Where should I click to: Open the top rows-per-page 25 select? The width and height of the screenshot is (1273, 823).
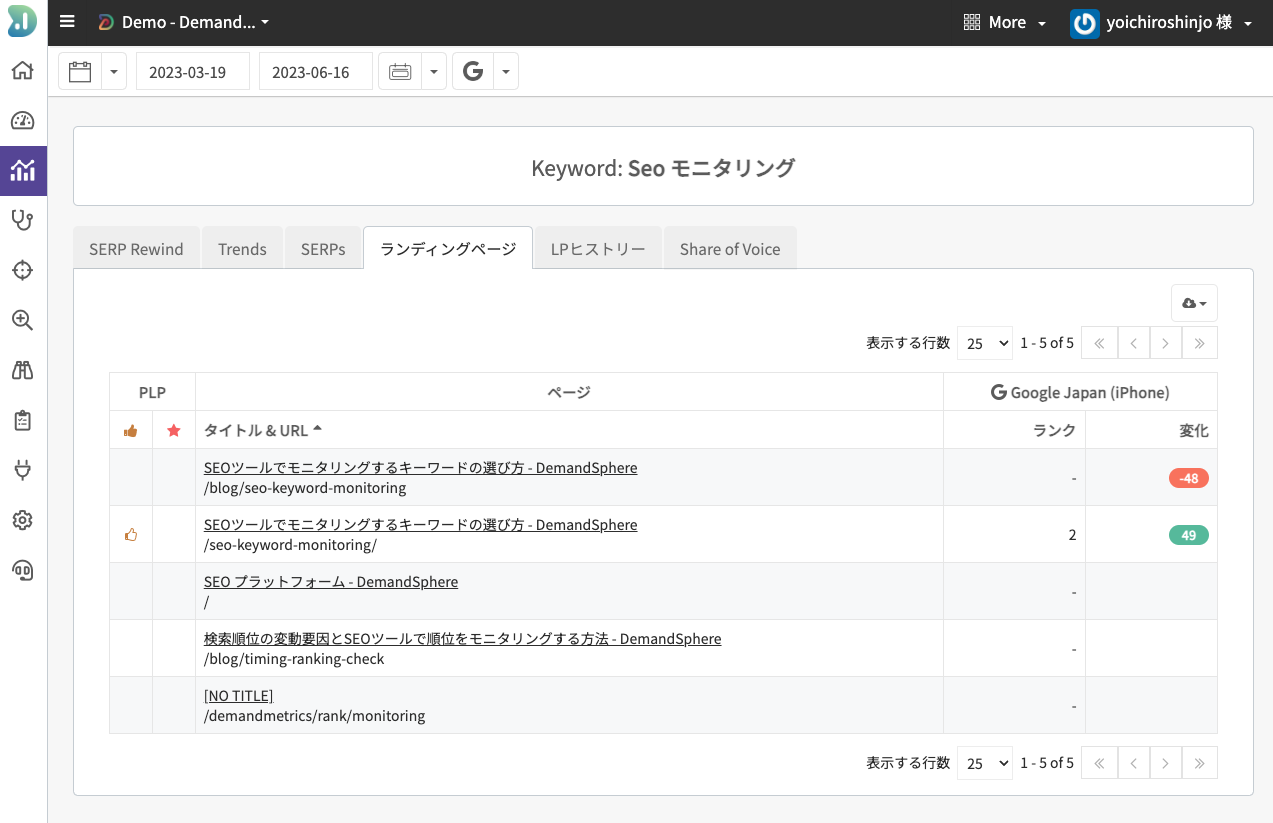click(x=985, y=343)
